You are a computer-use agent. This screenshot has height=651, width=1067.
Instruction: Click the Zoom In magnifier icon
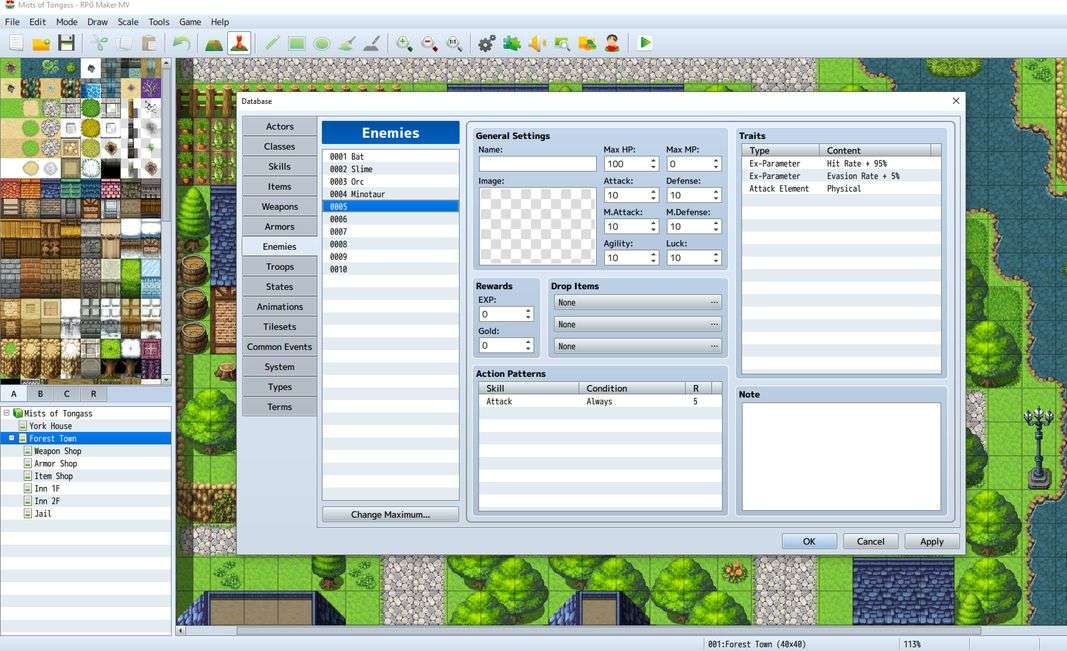click(x=404, y=43)
